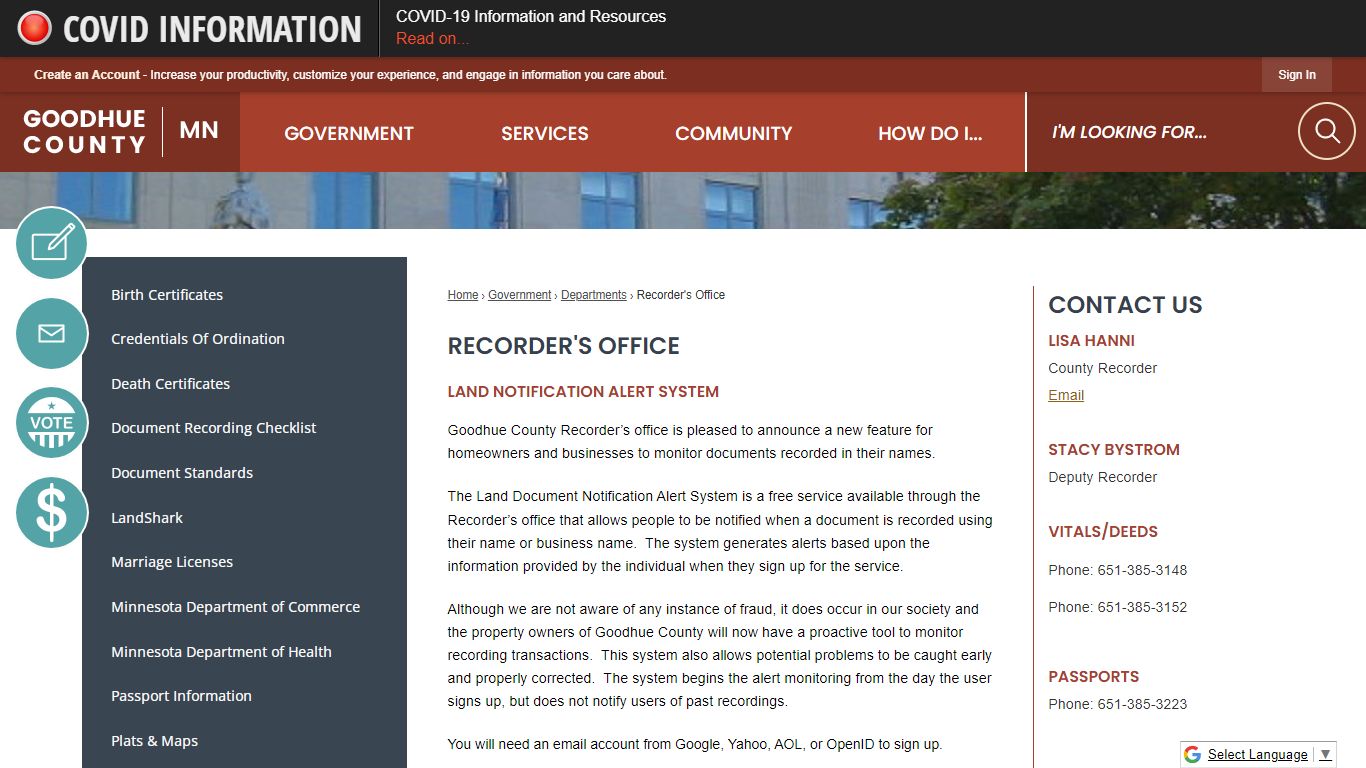The width and height of the screenshot is (1366, 768).
Task: Click phone number 651-385-3152
Action: tap(1142, 607)
